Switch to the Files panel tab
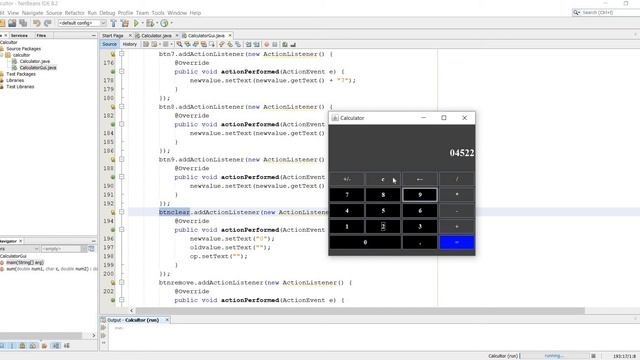640x360 pixels. pos(41,36)
